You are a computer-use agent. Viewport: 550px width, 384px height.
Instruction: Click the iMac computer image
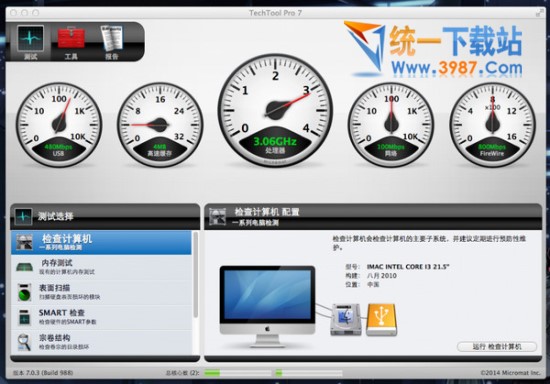(x=268, y=306)
